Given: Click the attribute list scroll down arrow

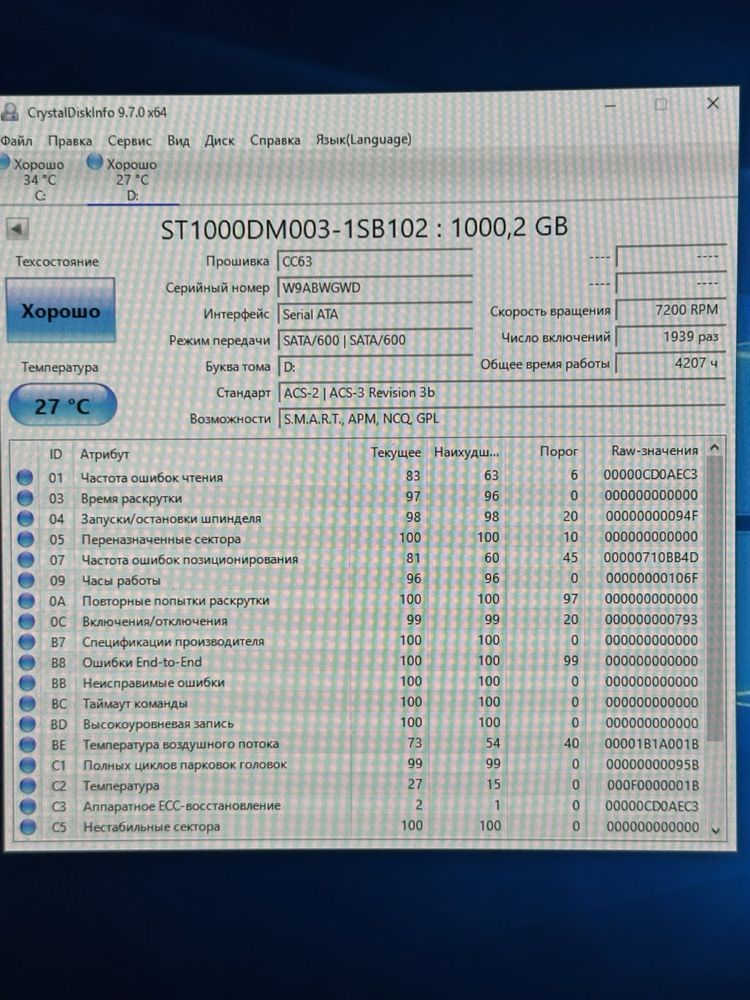Looking at the screenshot, I should (x=716, y=830).
